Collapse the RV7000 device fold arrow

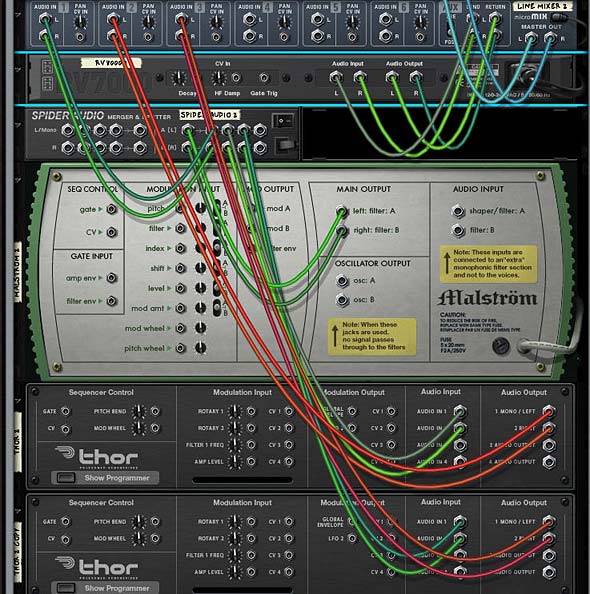pos(17,69)
